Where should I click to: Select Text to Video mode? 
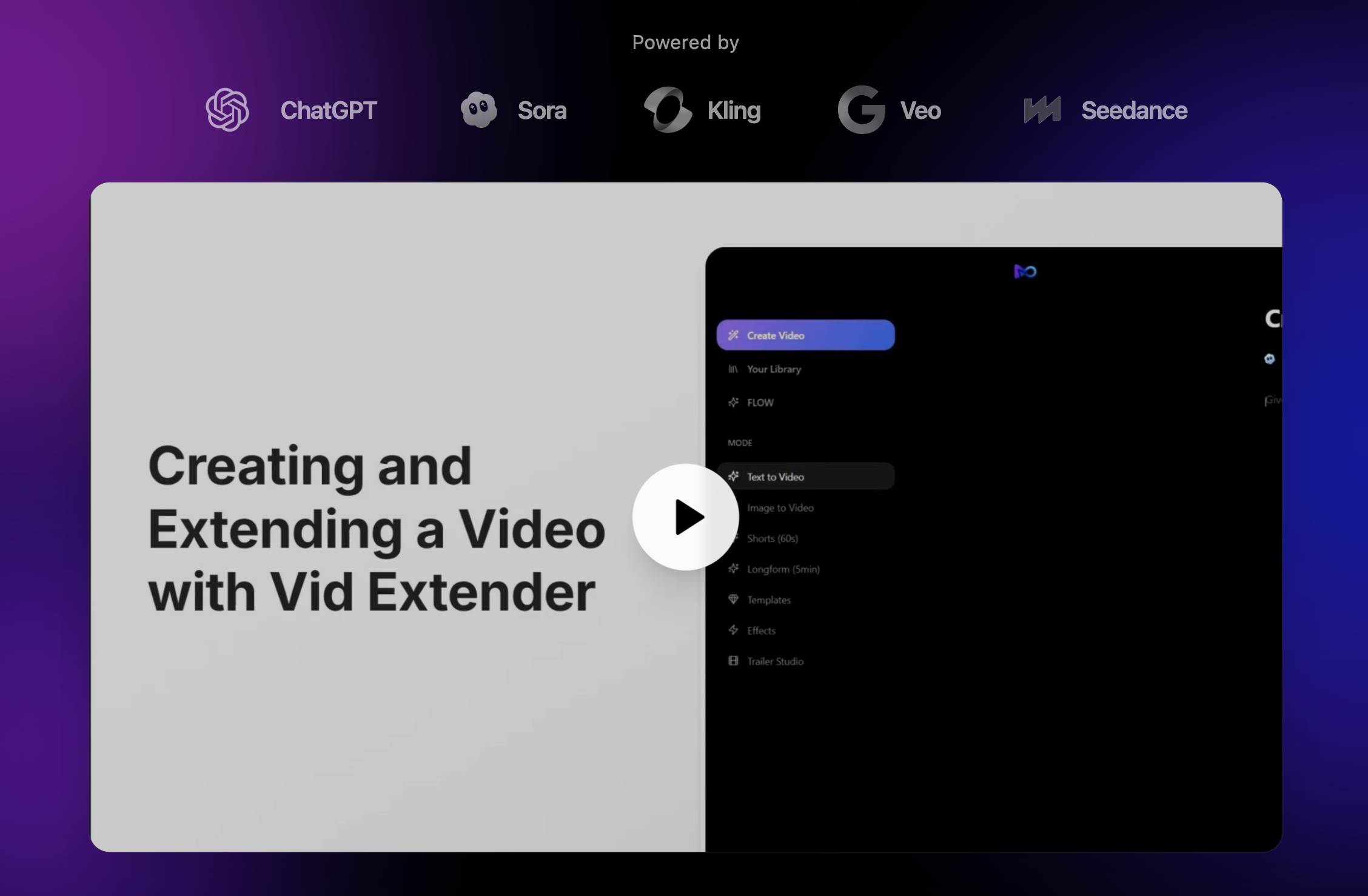[776, 477]
